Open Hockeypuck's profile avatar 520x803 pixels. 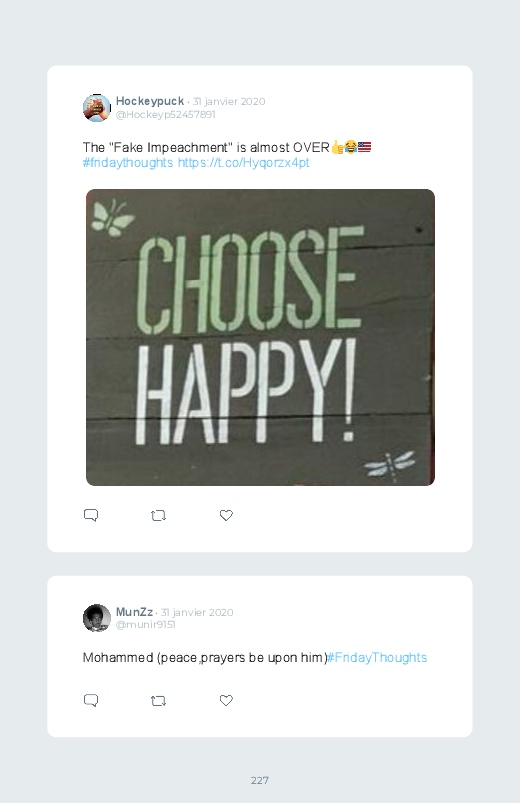[x=97, y=108]
